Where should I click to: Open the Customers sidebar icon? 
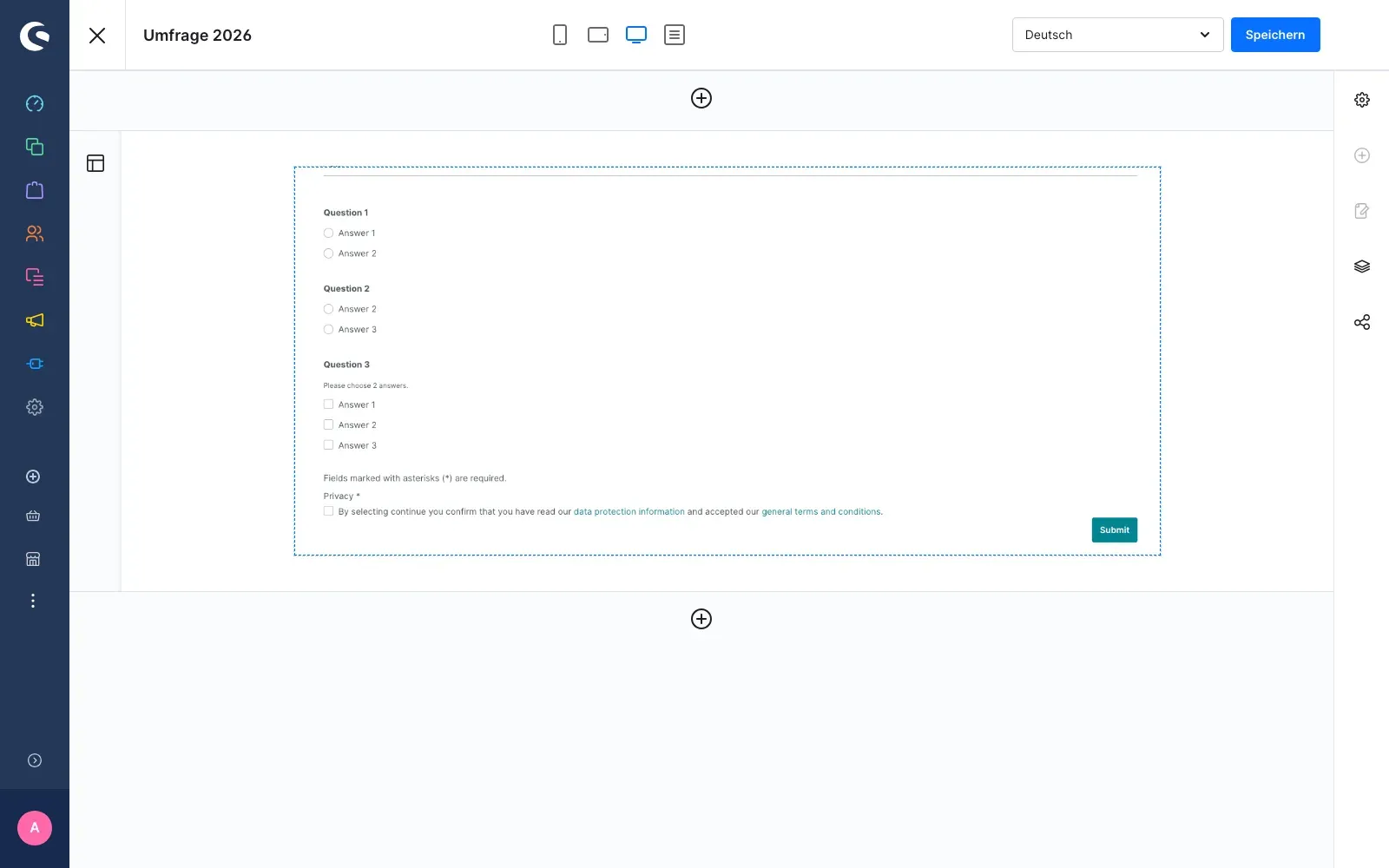coord(35,233)
